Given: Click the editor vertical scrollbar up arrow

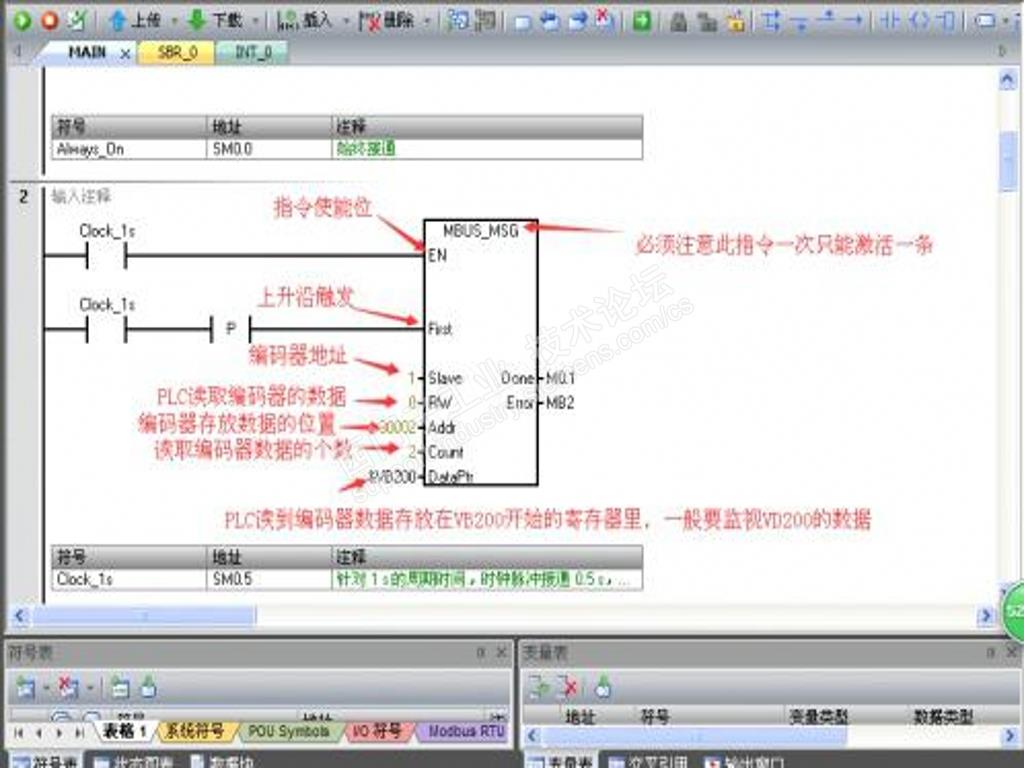Looking at the screenshot, I should tap(1007, 80).
